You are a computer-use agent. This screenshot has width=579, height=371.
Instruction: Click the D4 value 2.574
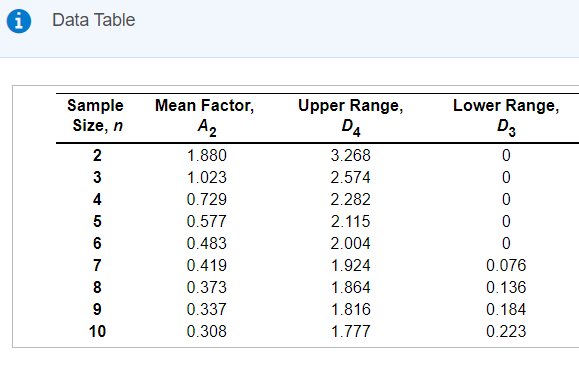point(350,178)
